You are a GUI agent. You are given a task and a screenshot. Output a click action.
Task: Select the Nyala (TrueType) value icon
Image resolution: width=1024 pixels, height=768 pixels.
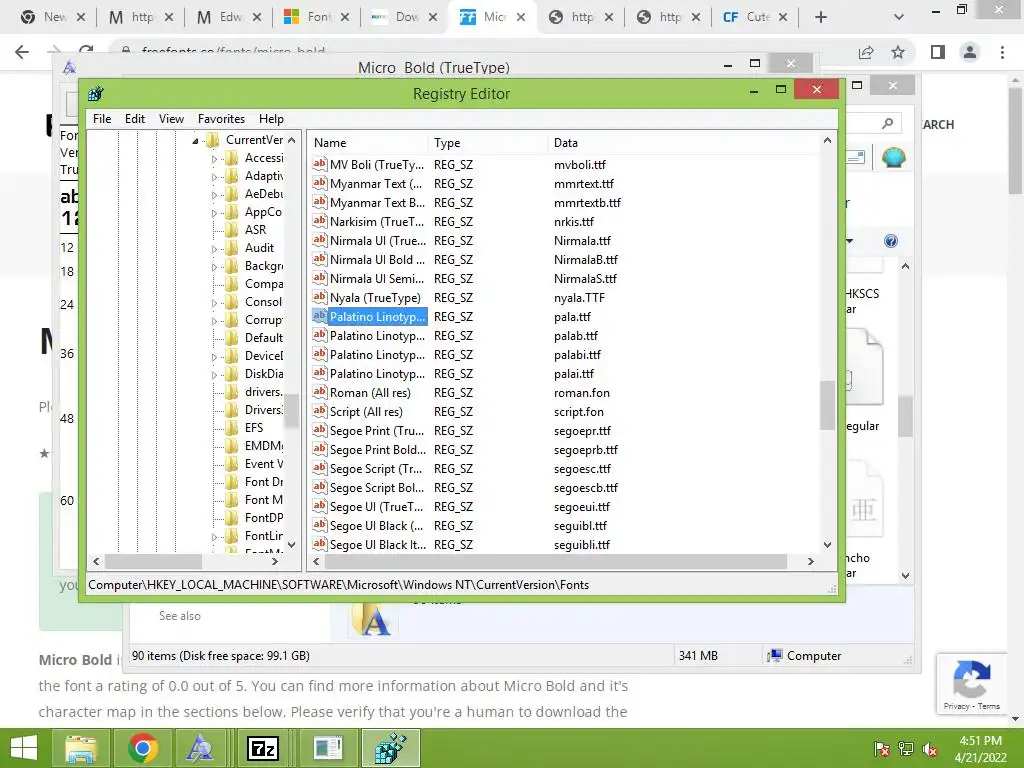coord(319,297)
